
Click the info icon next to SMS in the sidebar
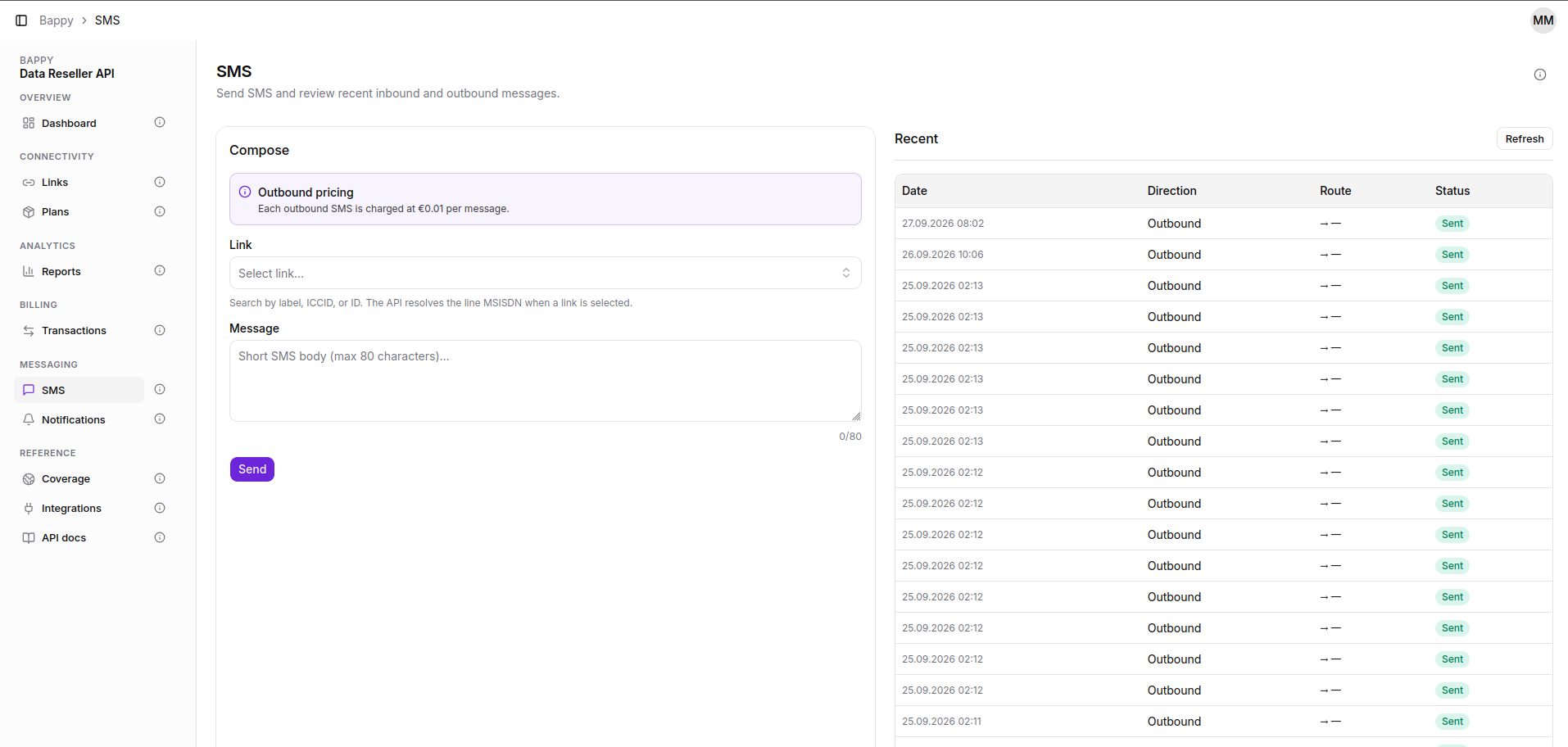[160, 390]
